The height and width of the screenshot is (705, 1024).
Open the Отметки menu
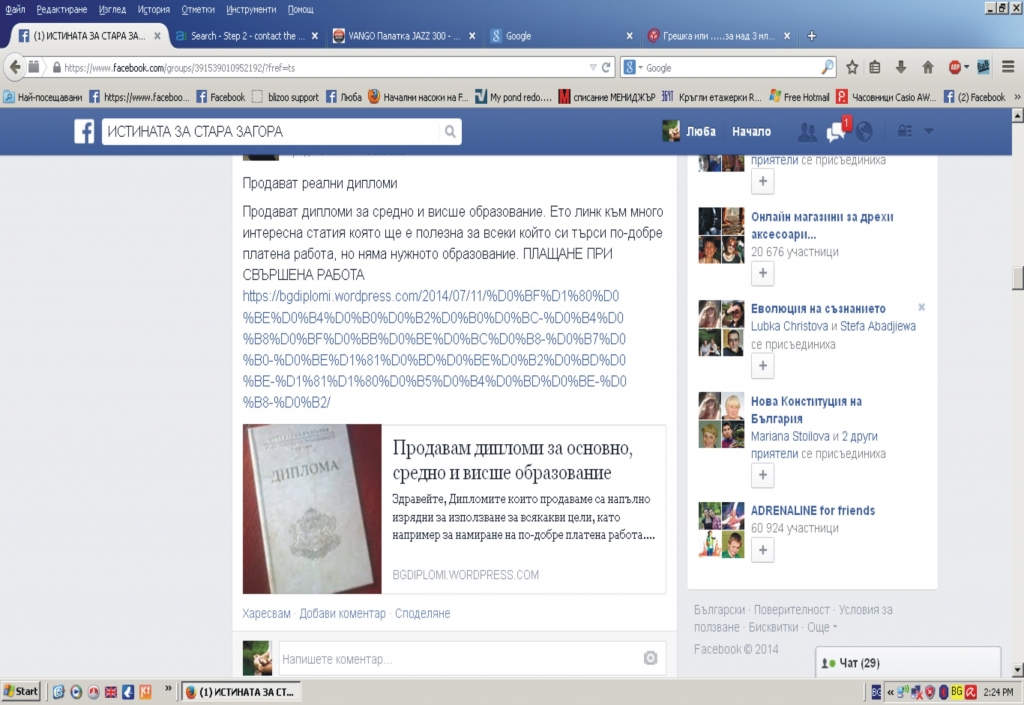[198, 9]
